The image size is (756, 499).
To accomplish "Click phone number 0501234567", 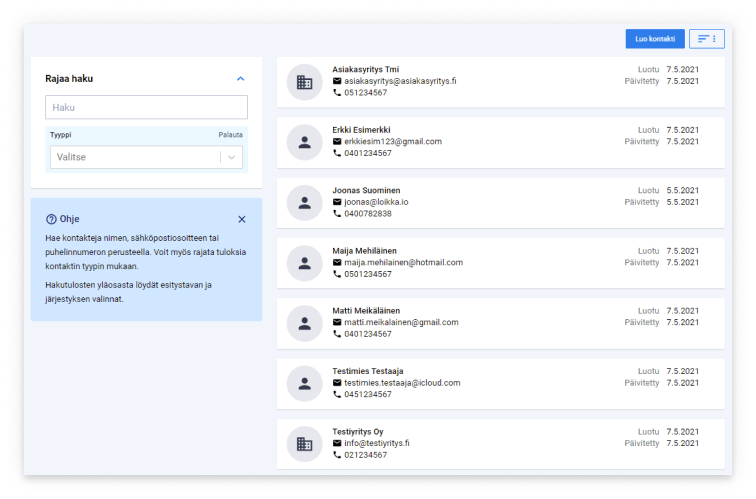I will (368, 274).
